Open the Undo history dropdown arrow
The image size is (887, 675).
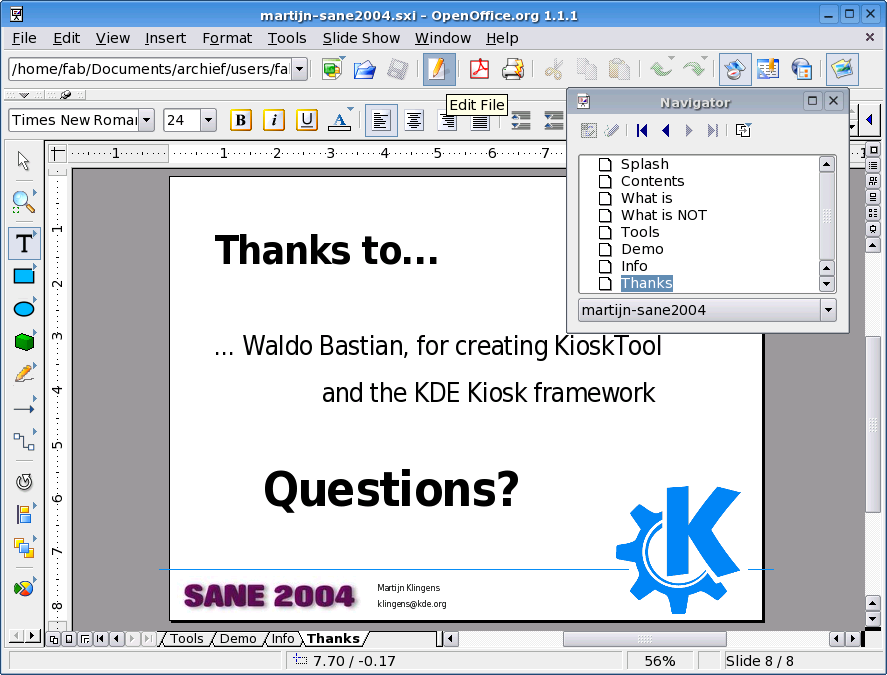[x=671, y=58]
